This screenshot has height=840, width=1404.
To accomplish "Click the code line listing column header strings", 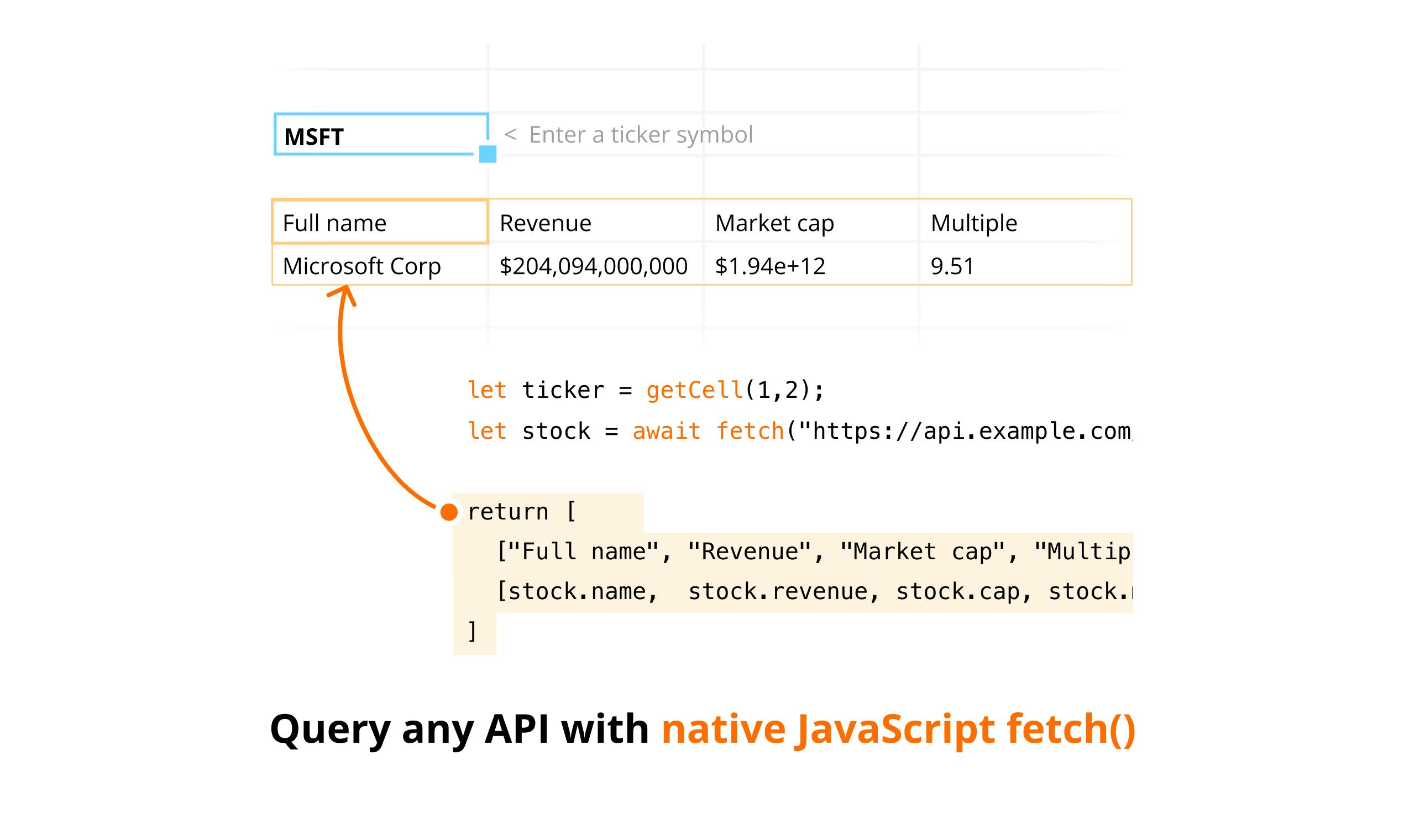I will (x=814, y=552).
